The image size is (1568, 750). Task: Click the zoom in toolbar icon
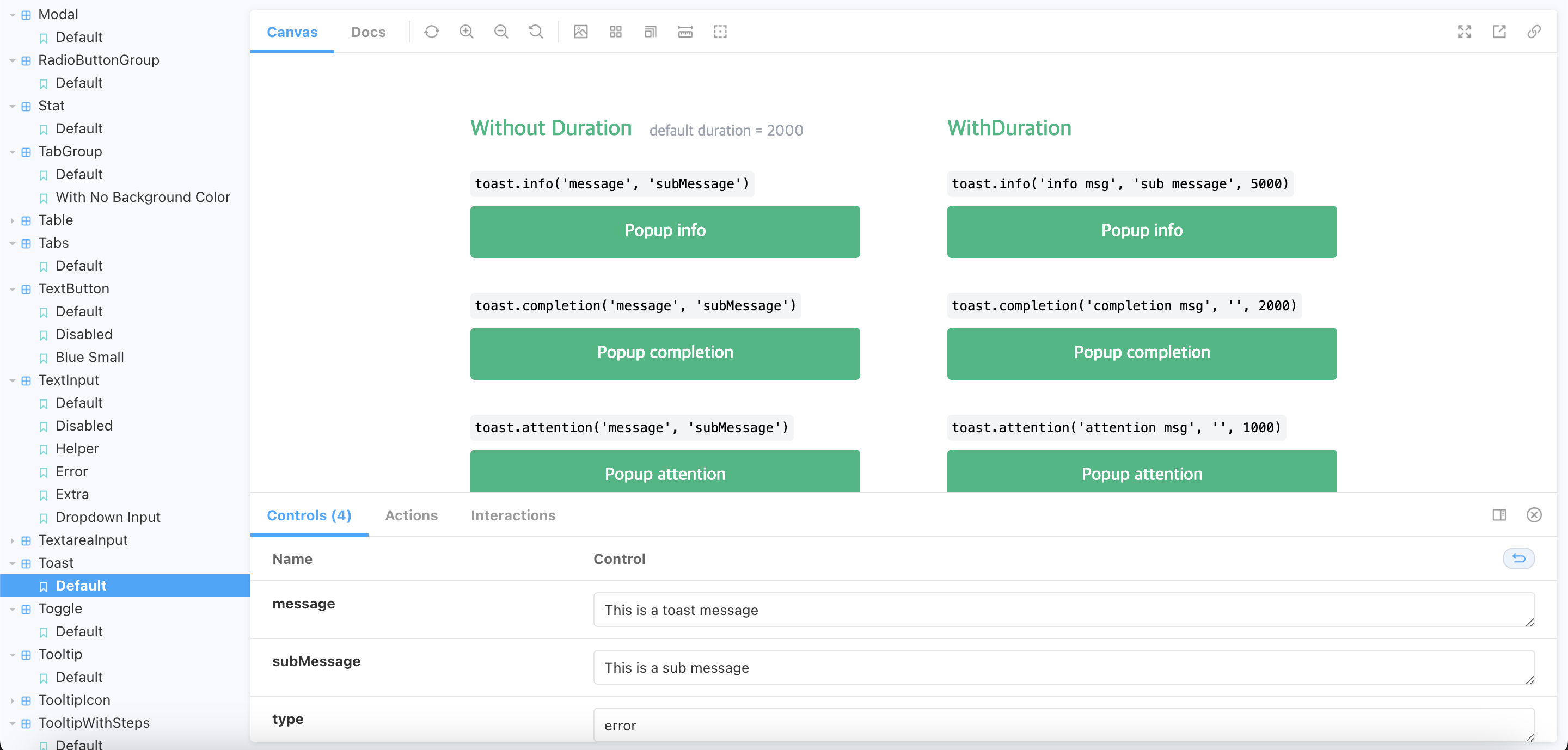tap(466, 32)
